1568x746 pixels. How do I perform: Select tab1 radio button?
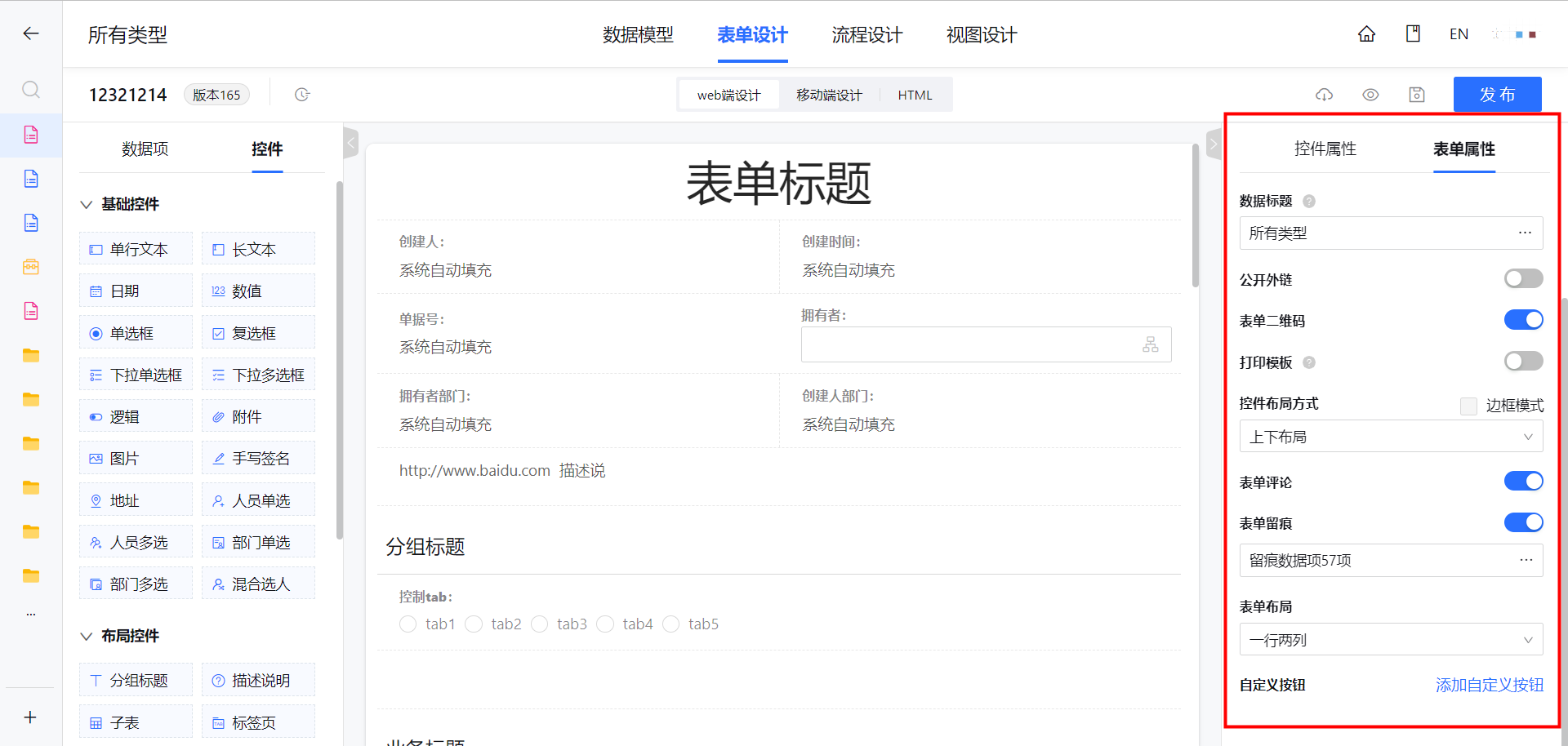(x=408, y=624)
